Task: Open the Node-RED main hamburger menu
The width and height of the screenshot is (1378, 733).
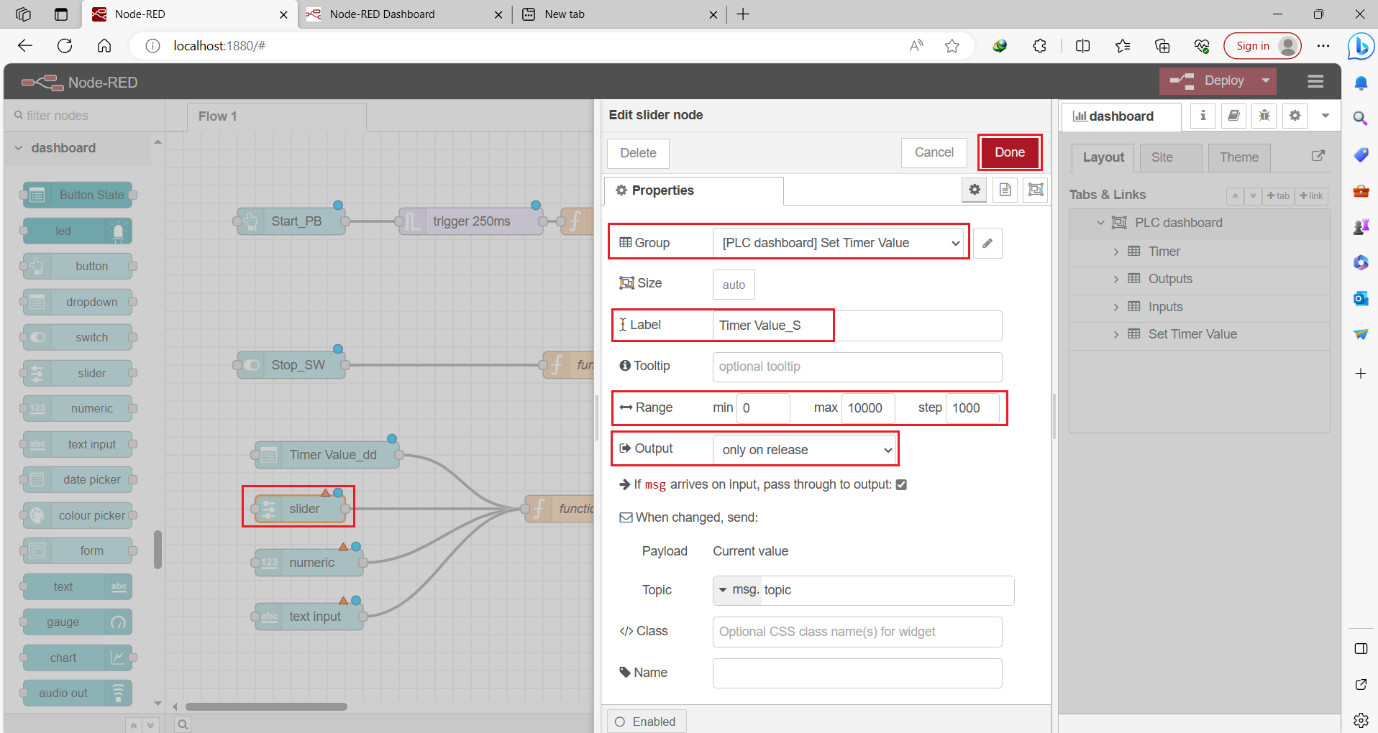Action: point(1315,81)
